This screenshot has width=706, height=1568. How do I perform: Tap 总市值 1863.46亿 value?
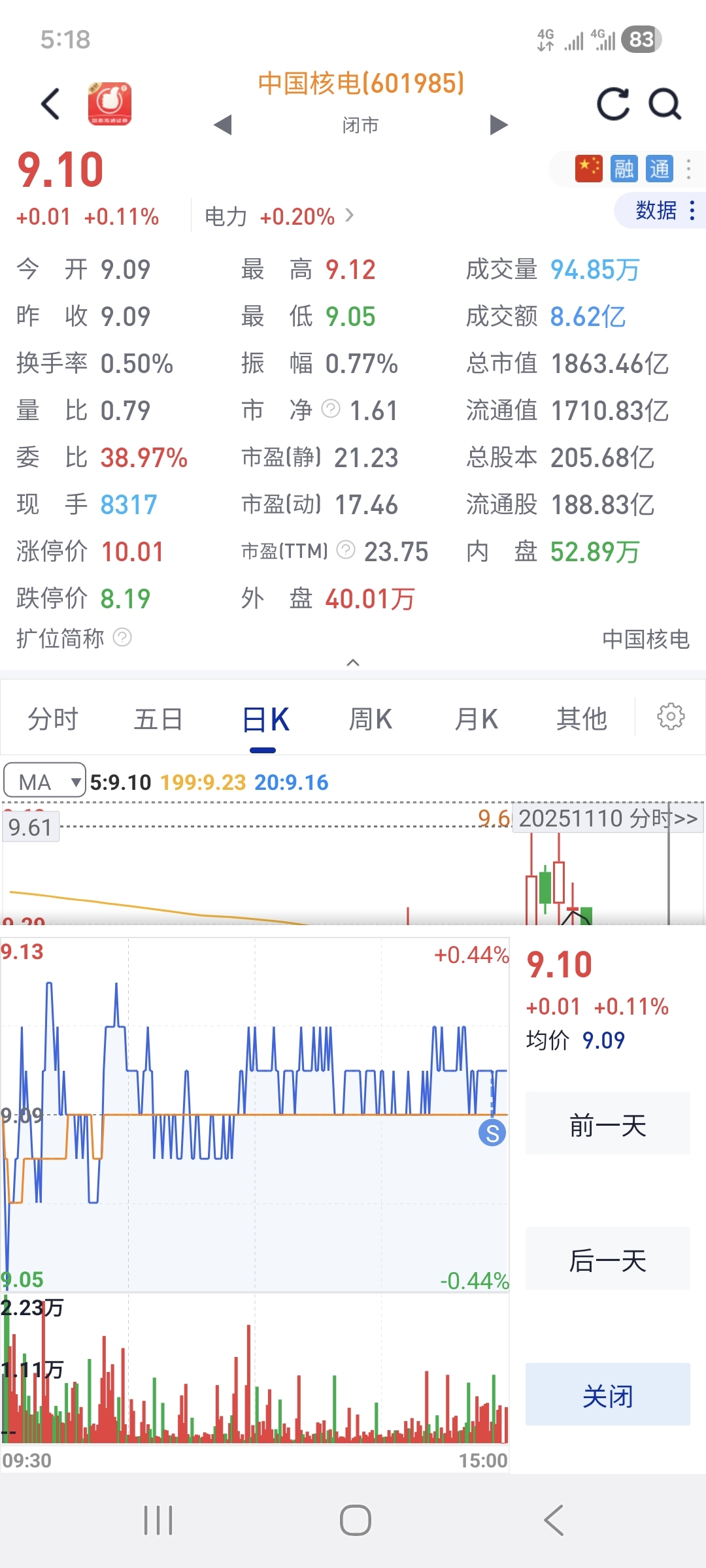(x=610, y=364)
